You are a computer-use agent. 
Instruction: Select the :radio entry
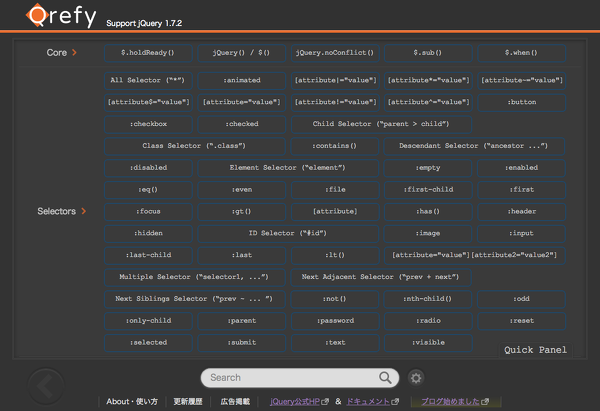(428, 320)
